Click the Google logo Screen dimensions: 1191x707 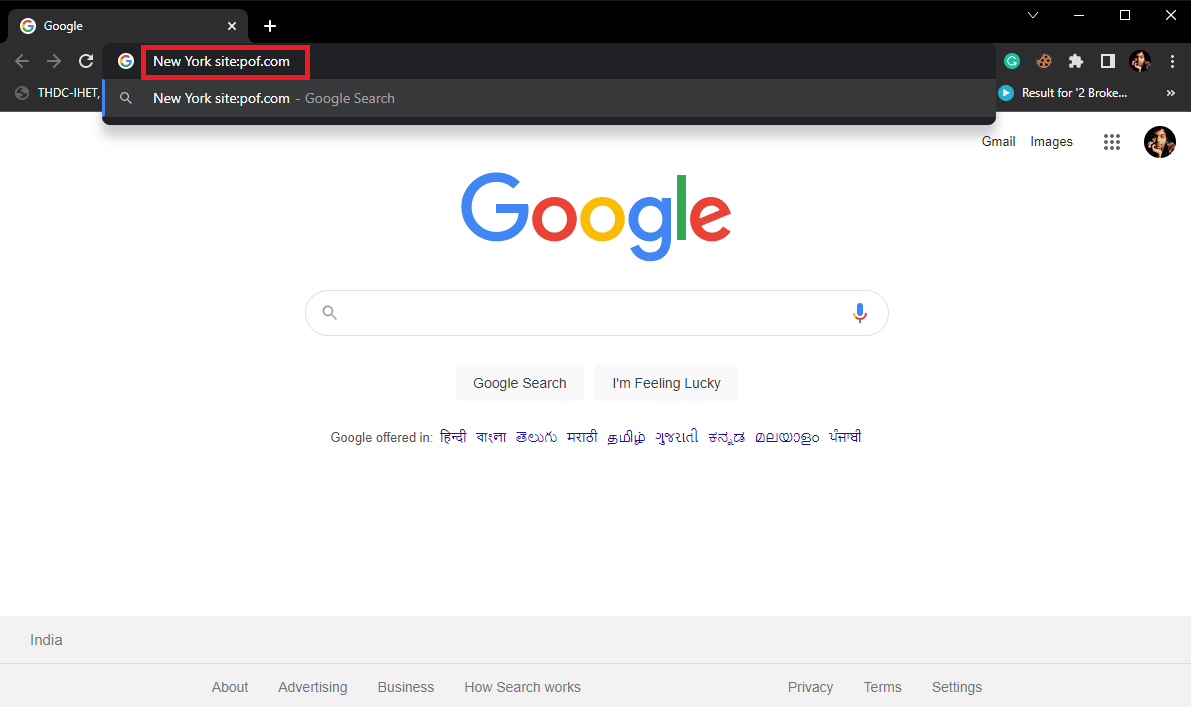(596, 216)
